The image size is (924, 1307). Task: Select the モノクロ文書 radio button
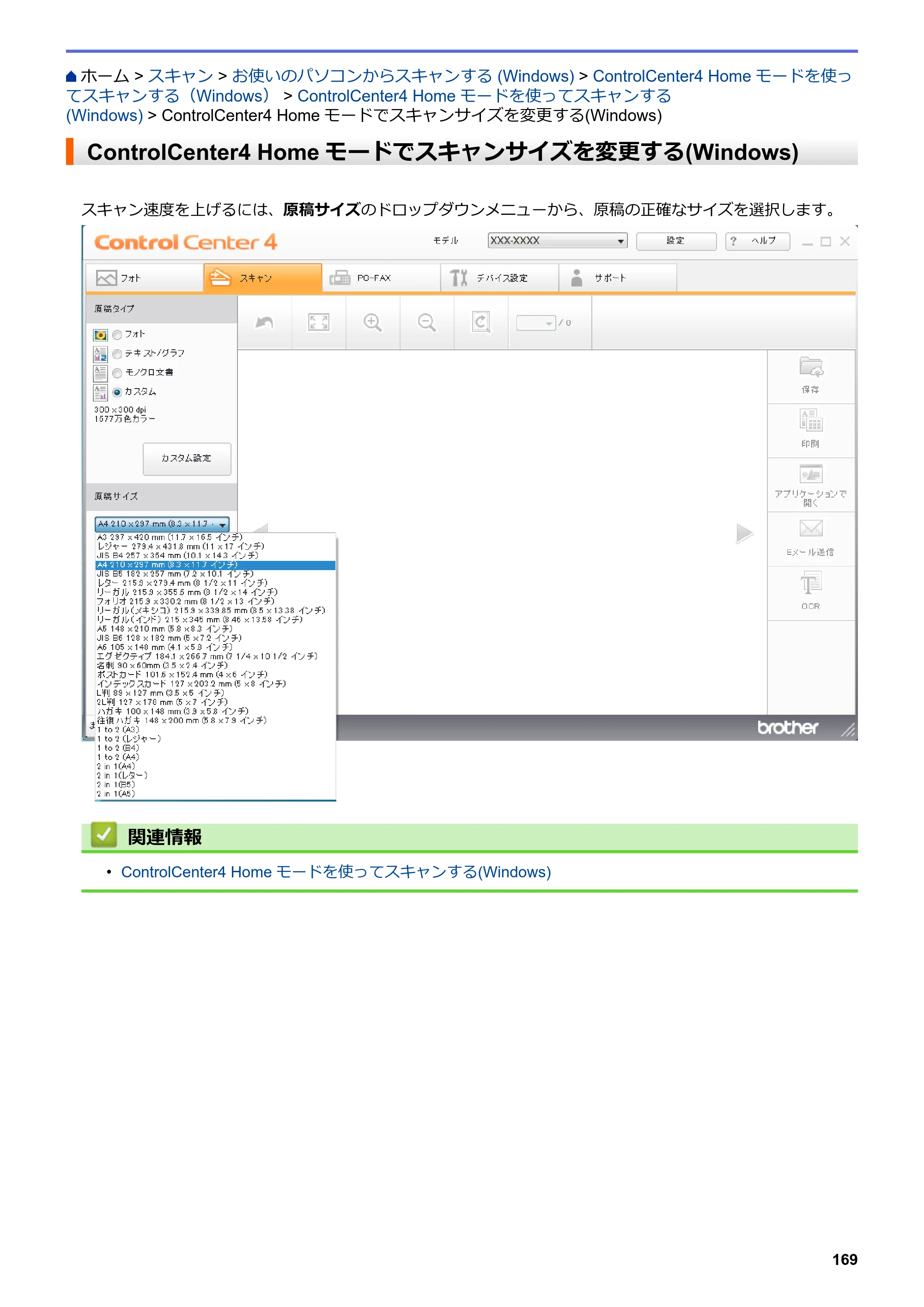[117, 373]
